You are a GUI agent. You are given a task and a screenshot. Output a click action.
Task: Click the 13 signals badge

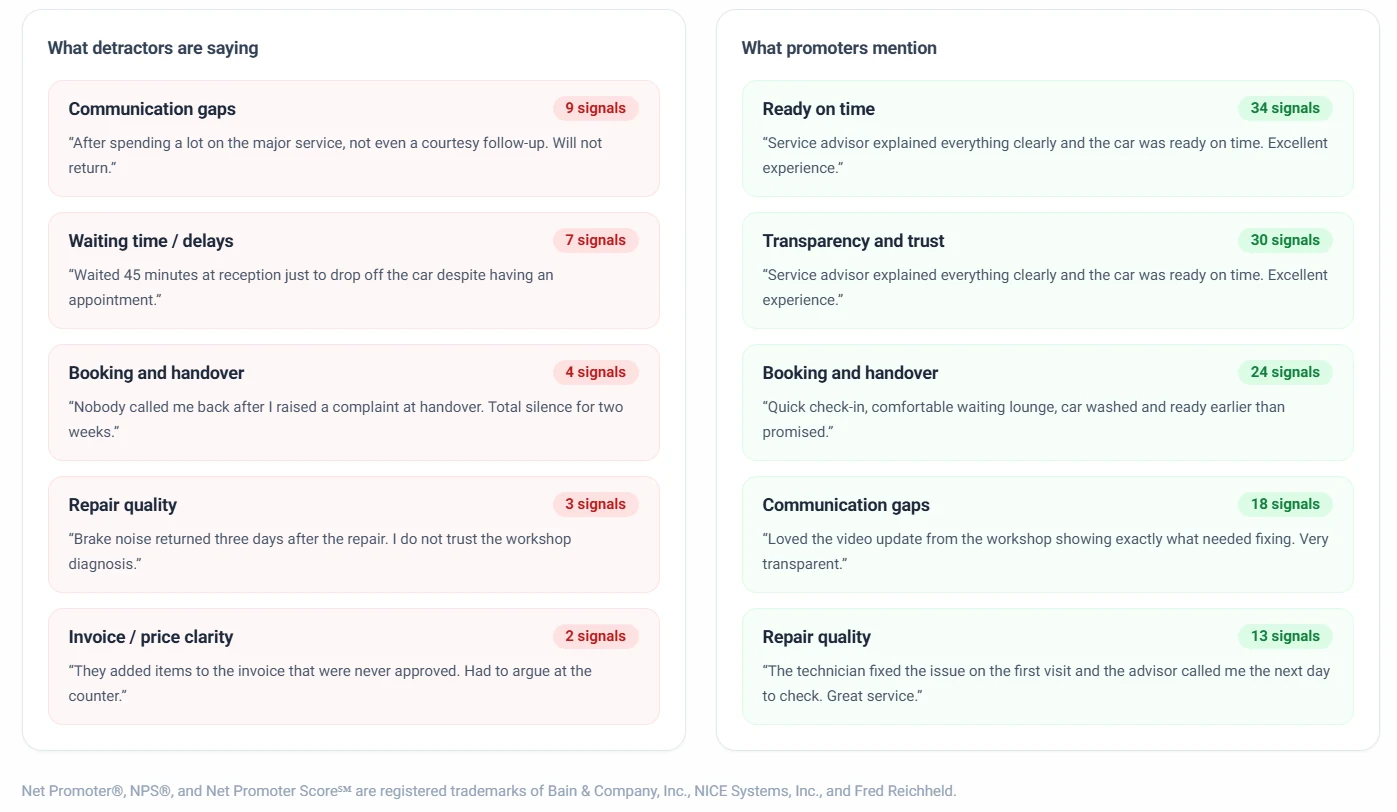1285,636
